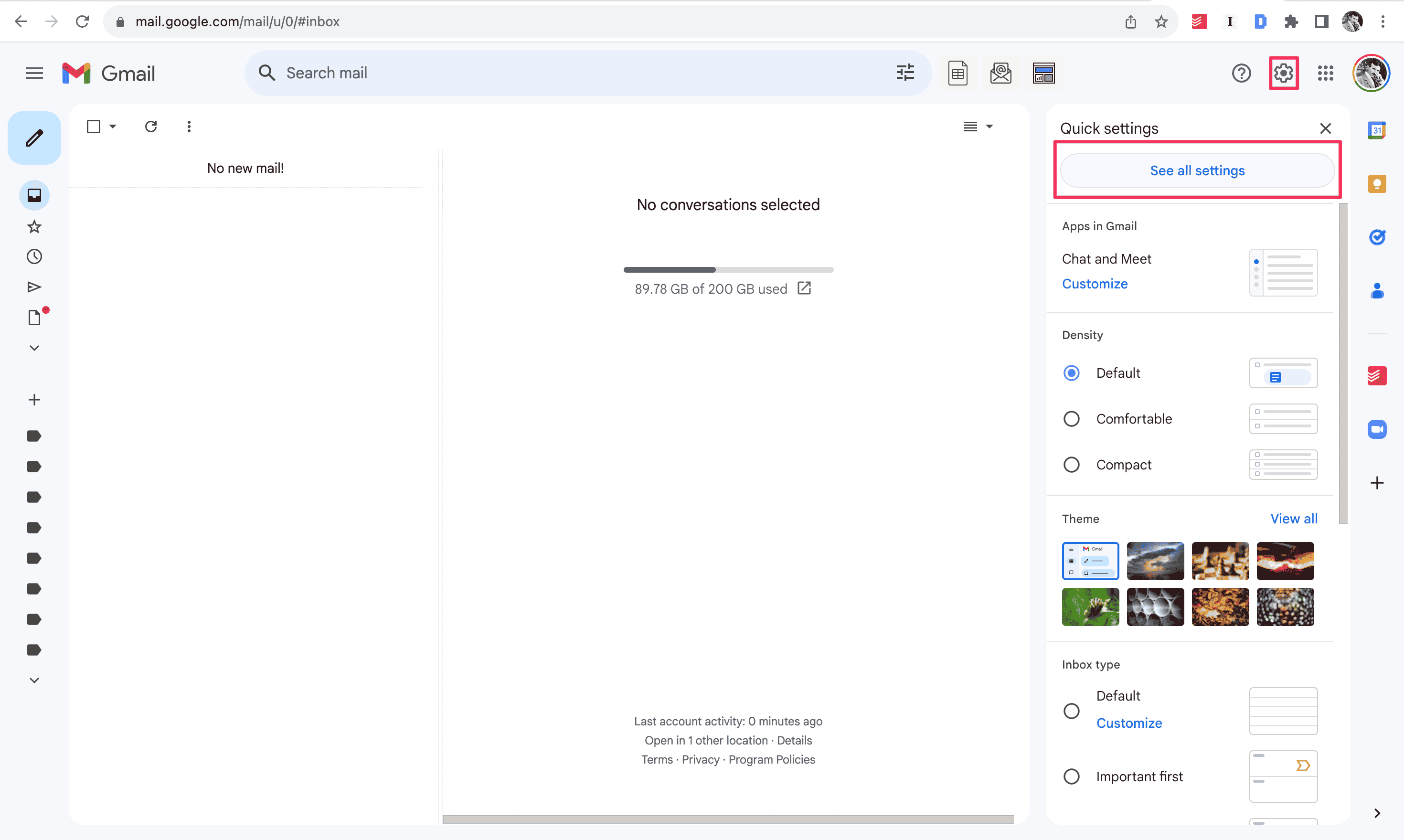This screenshot has height=840, width=1404.
Task: Click the Settings gear icon
Action: [1283, 73]
